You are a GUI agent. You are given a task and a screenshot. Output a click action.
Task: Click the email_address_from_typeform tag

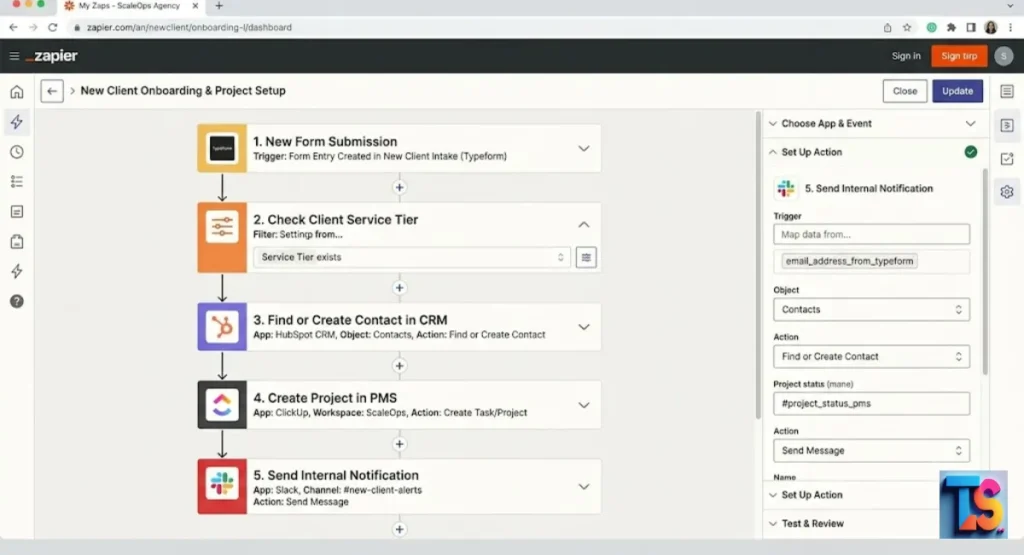pos(849,261)
